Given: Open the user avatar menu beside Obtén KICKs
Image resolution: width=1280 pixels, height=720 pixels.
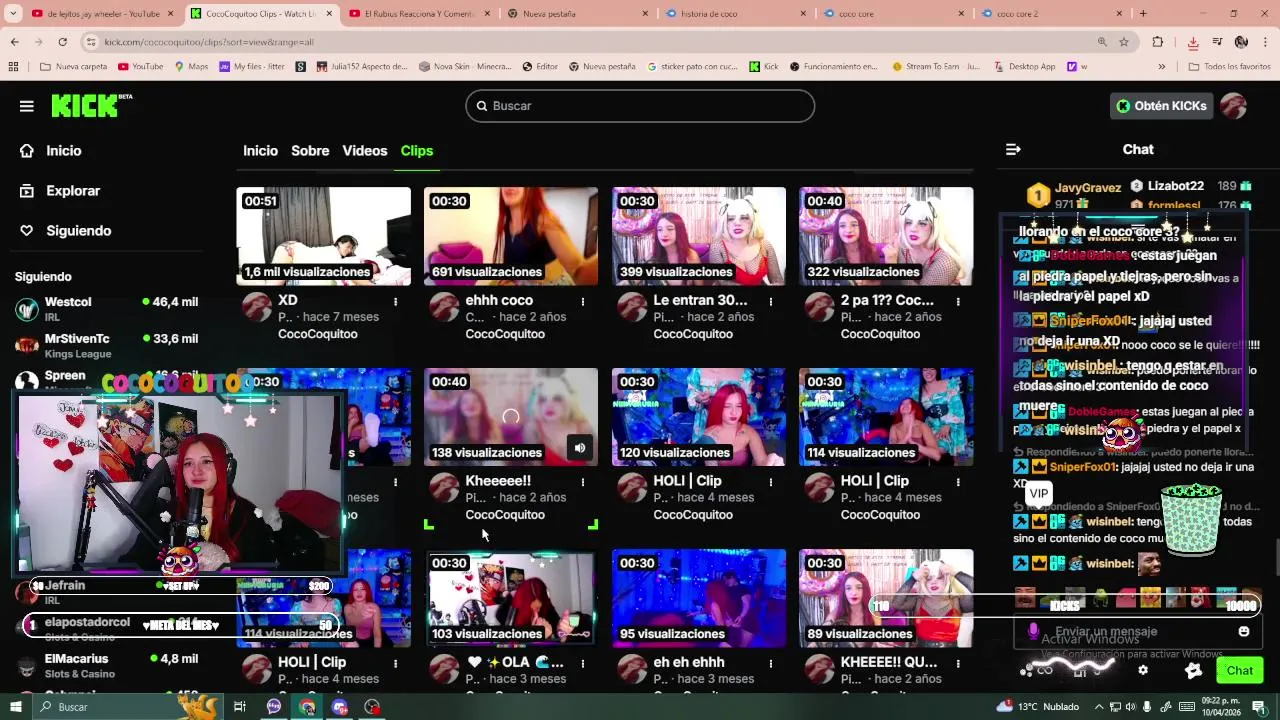Looking at the screenshot, I should pos(1233,106).
